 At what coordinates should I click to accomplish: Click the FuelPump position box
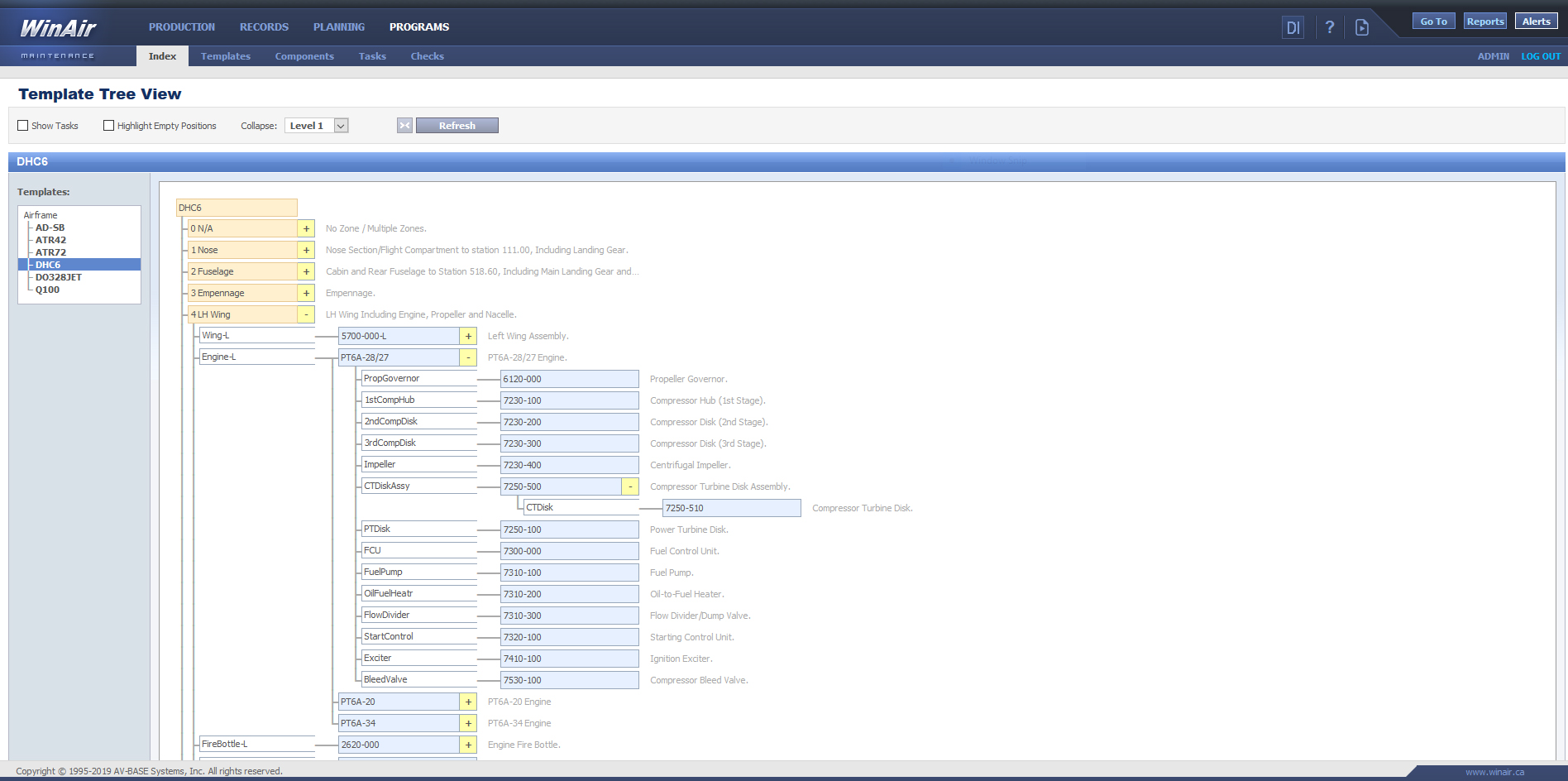[x=419, y=573]
